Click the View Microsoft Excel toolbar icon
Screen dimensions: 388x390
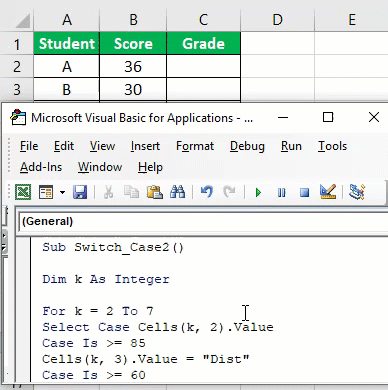click(23, 192)
